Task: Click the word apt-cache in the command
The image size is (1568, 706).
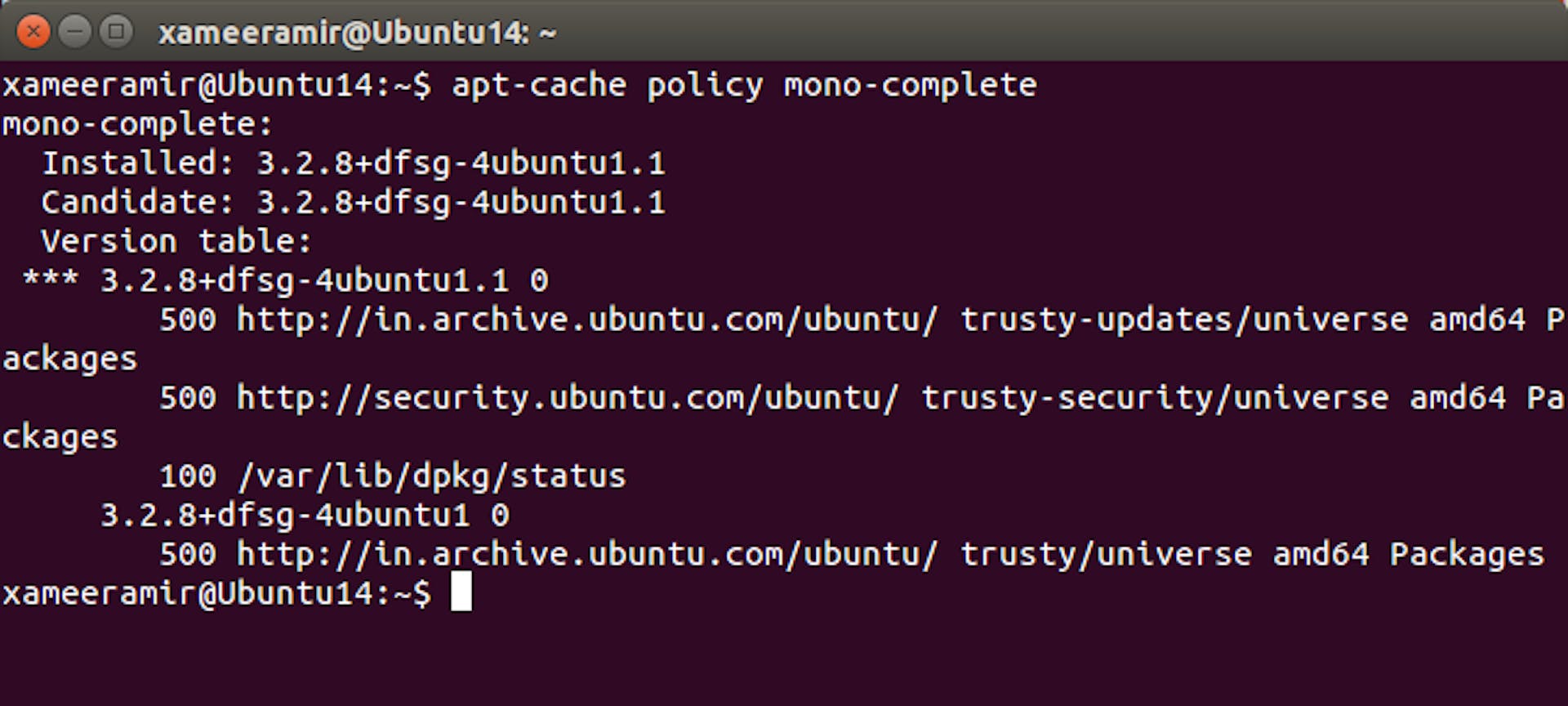Action: (x=539, y=85)
